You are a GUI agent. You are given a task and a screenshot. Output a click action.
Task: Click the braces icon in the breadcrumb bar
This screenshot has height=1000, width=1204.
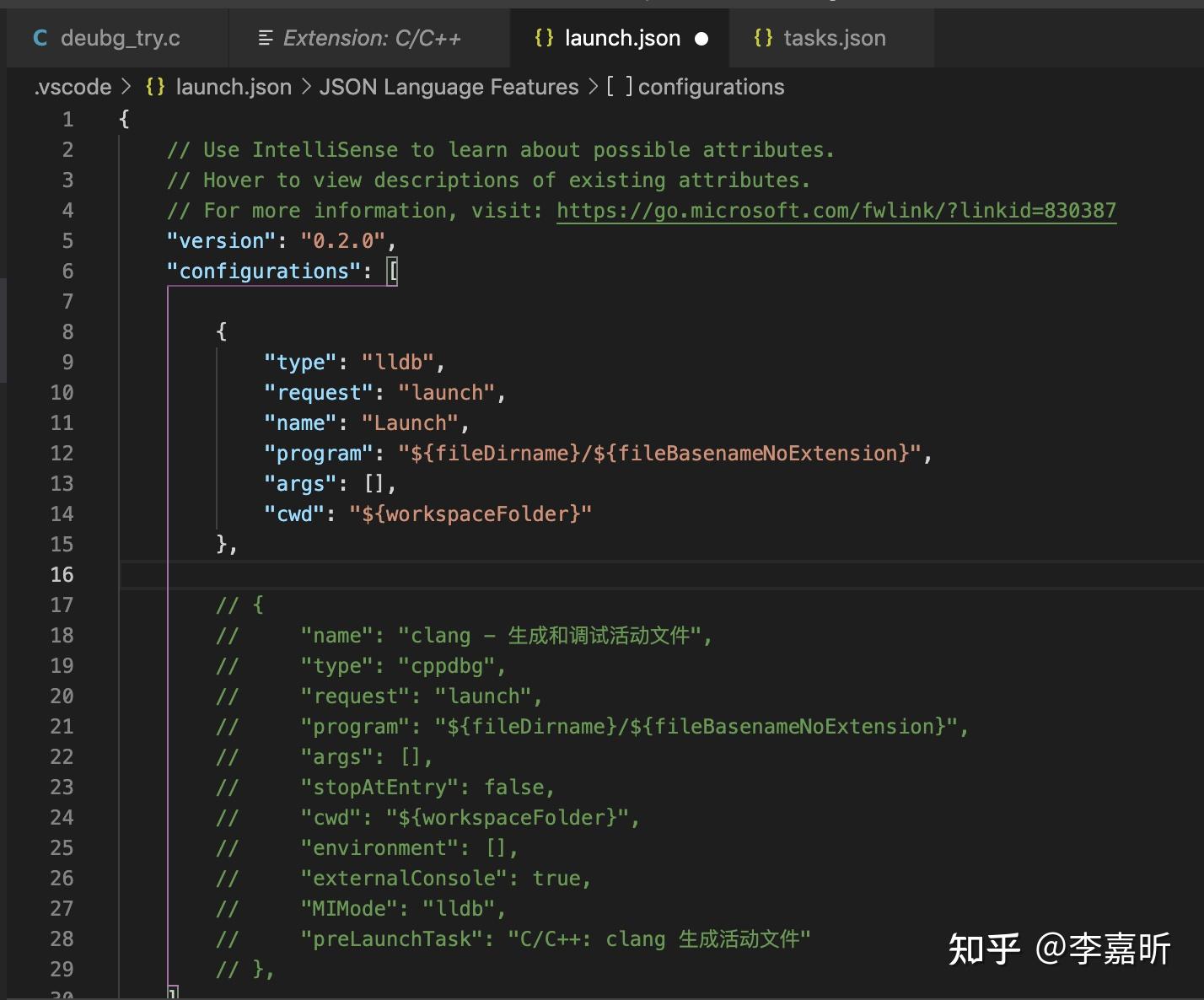tap(155, 86)
